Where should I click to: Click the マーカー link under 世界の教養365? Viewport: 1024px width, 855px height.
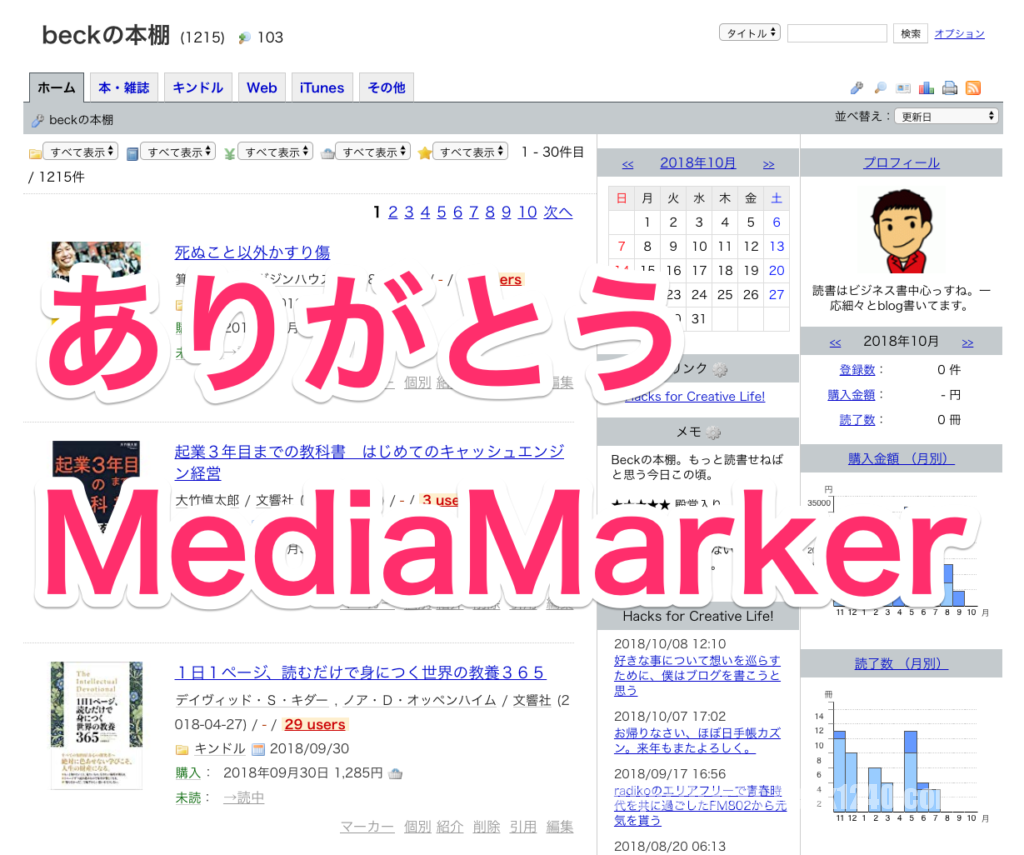tap(366, 827)
